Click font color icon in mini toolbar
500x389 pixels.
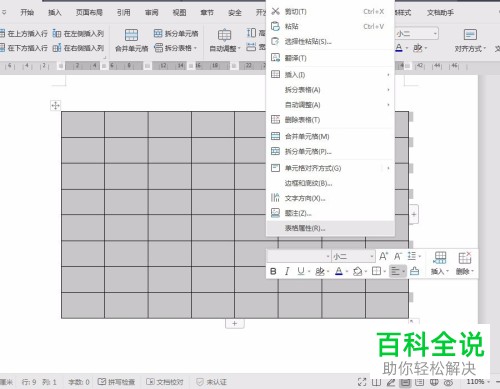(339, 271)
